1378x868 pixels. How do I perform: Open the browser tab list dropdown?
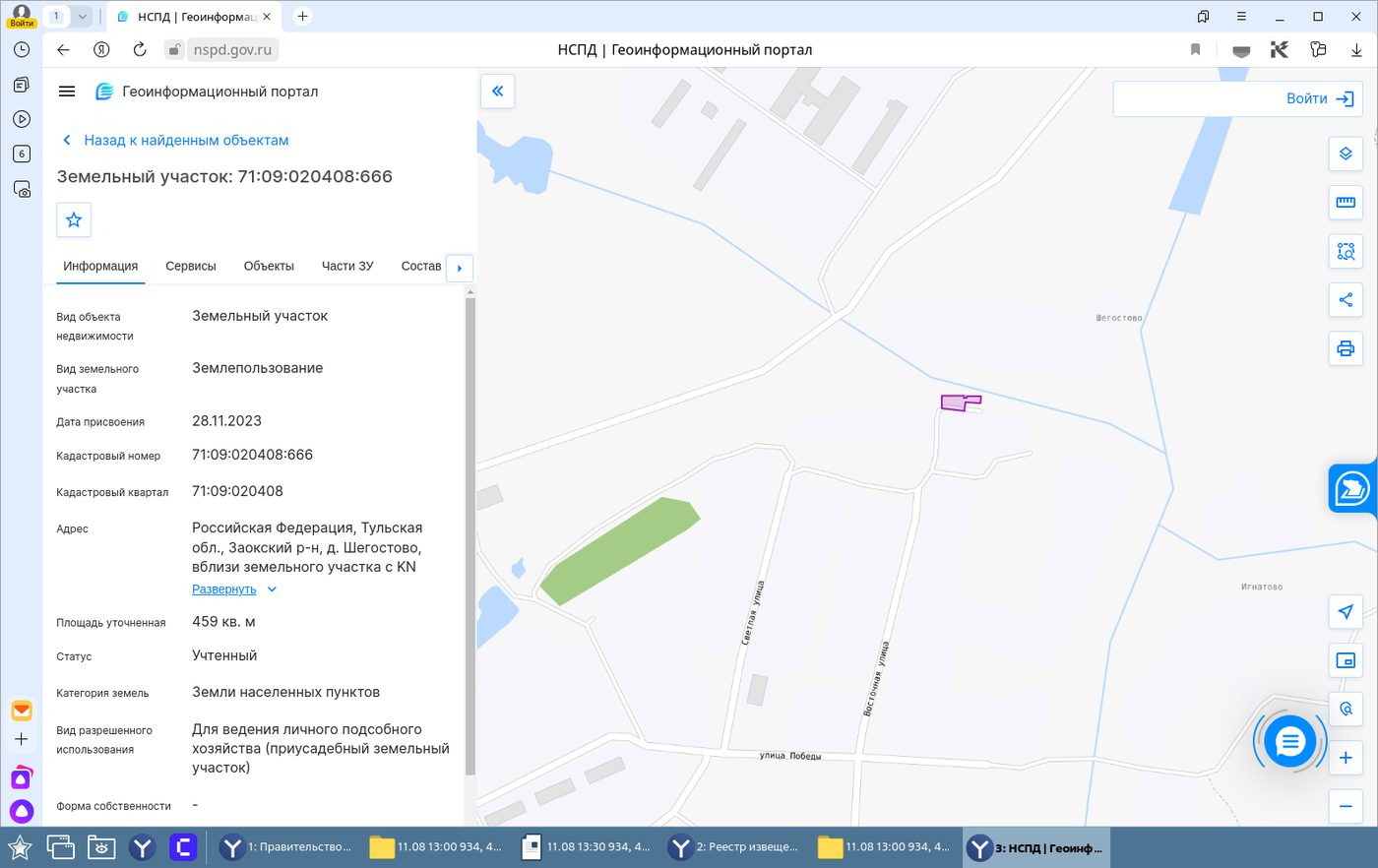[83, 16]
